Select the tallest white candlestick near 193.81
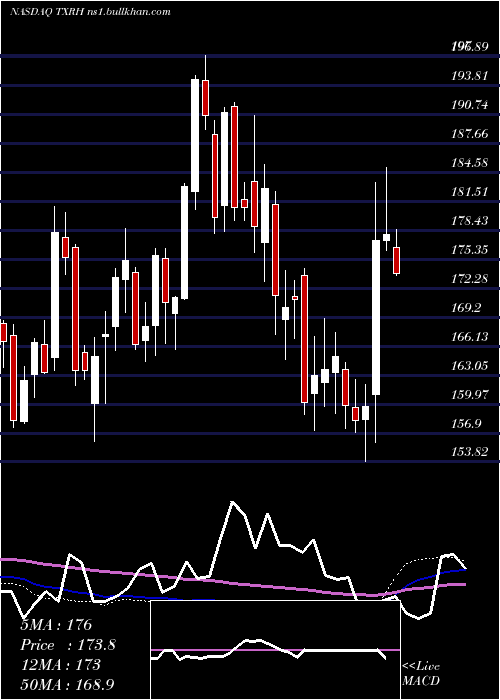Screen dimensions: 500x700 coord(195,136)
